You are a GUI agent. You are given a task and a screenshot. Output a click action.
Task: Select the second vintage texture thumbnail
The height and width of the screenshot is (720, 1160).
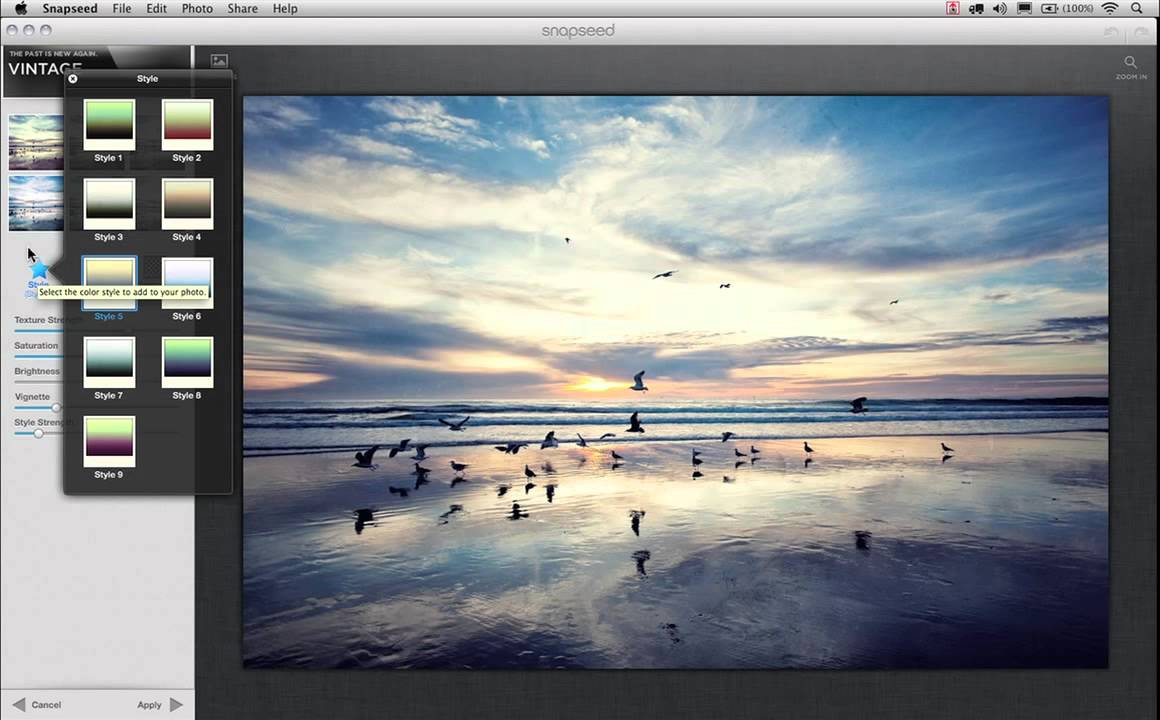pos(36,203)
